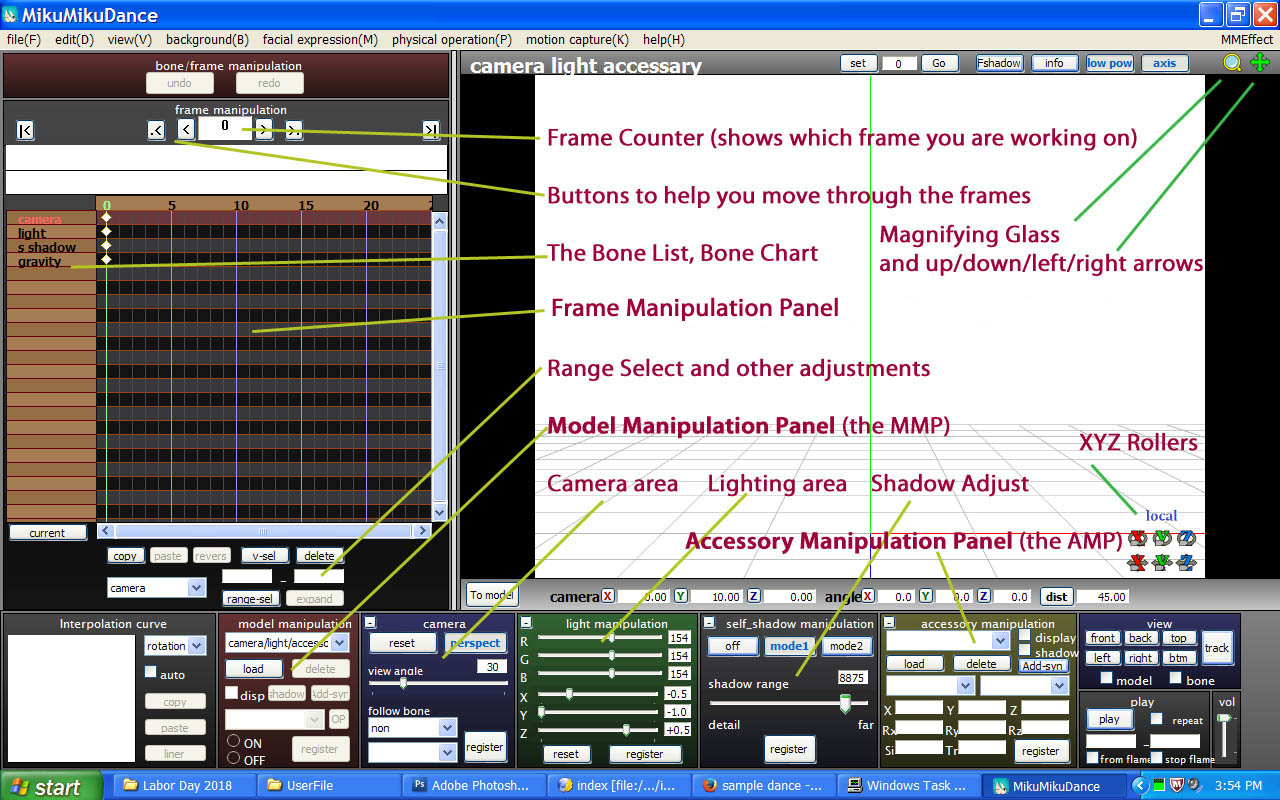1280x800 pixels.
Task: Open the accessory selection dropdown
Action: [x=948, y=640]
